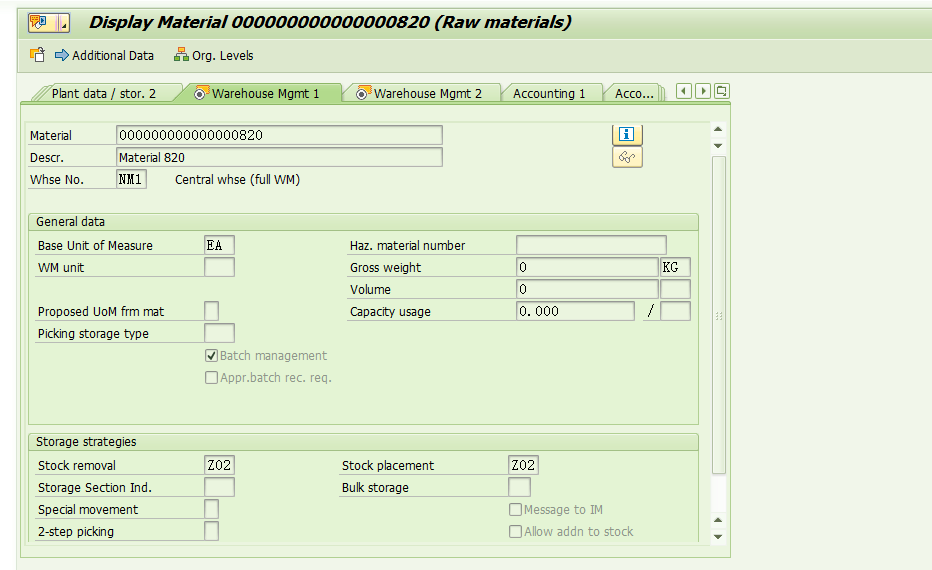Screen dimensions: 932x570
Task: Click the Descr. field with Material 820
Action: click(x=279, y=158)
